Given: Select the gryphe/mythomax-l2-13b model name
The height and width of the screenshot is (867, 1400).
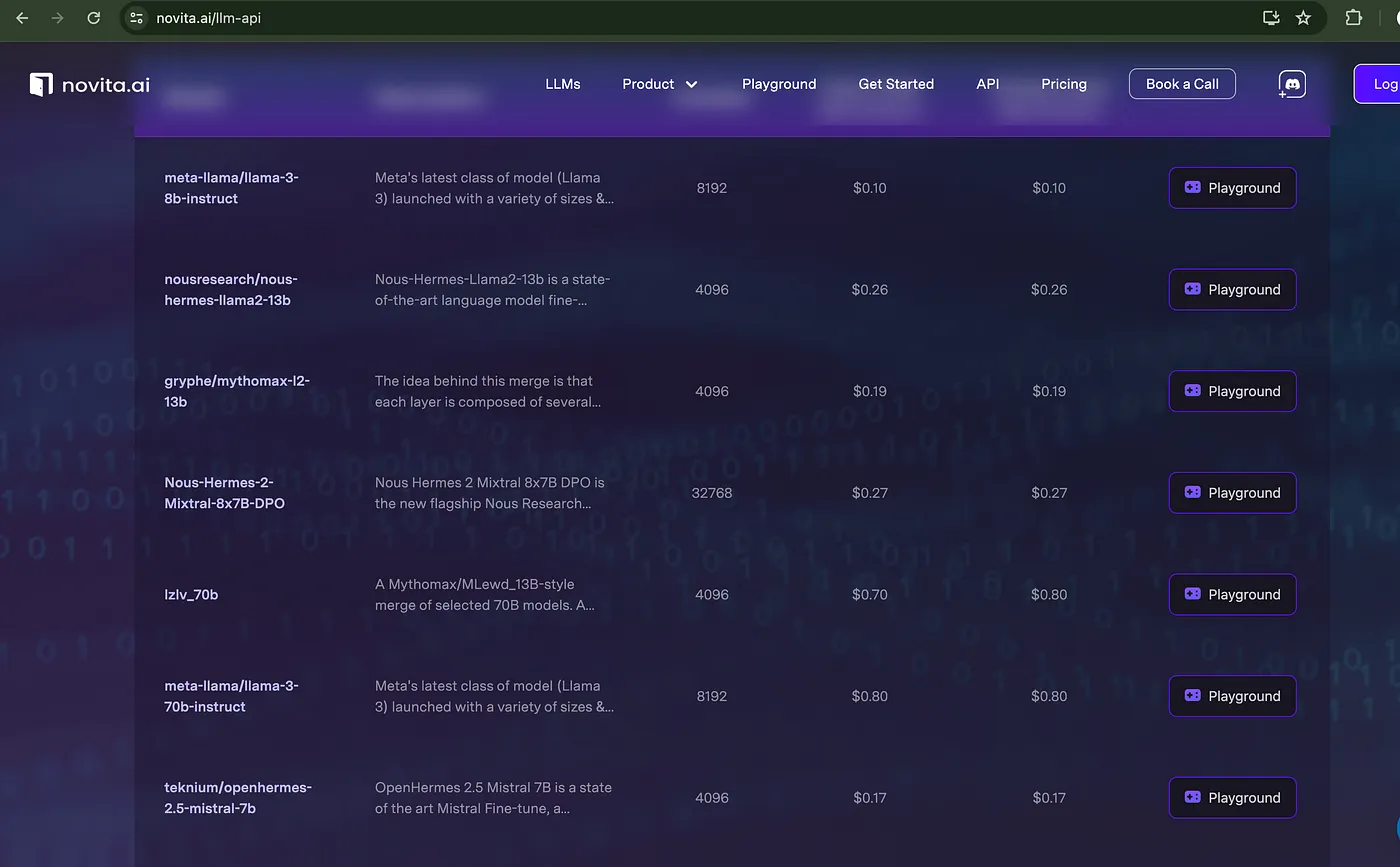Looking at the screenshot, I should (237, 391).
